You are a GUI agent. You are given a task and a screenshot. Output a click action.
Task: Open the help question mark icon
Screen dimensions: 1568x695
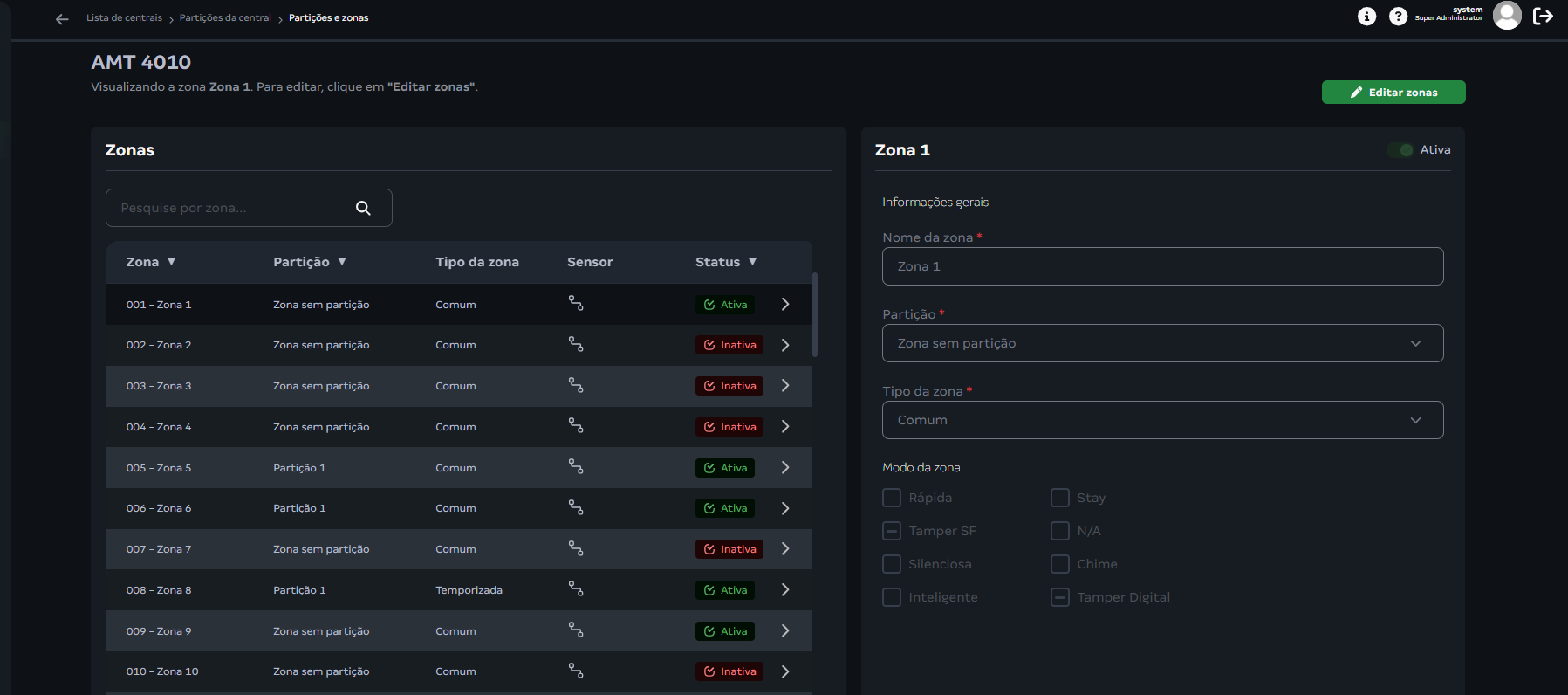coord(1398,17)
